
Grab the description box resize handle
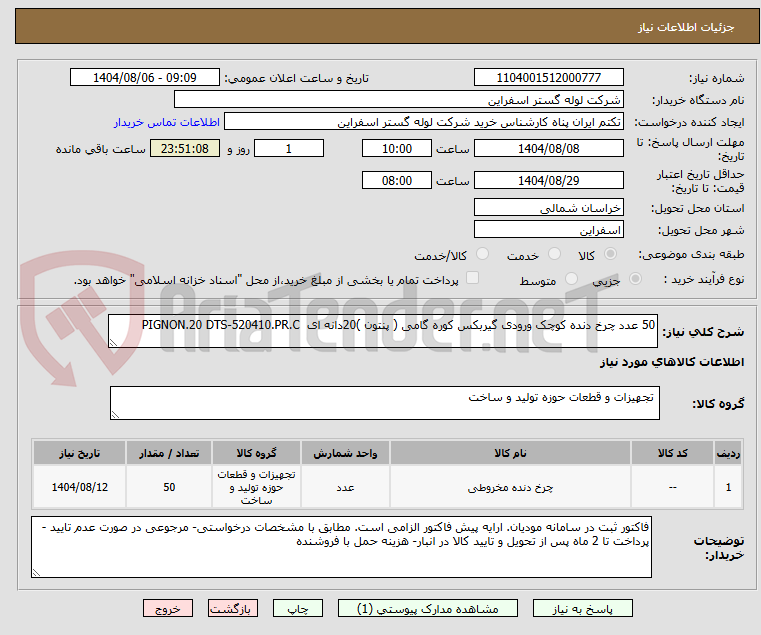[114, 343]
